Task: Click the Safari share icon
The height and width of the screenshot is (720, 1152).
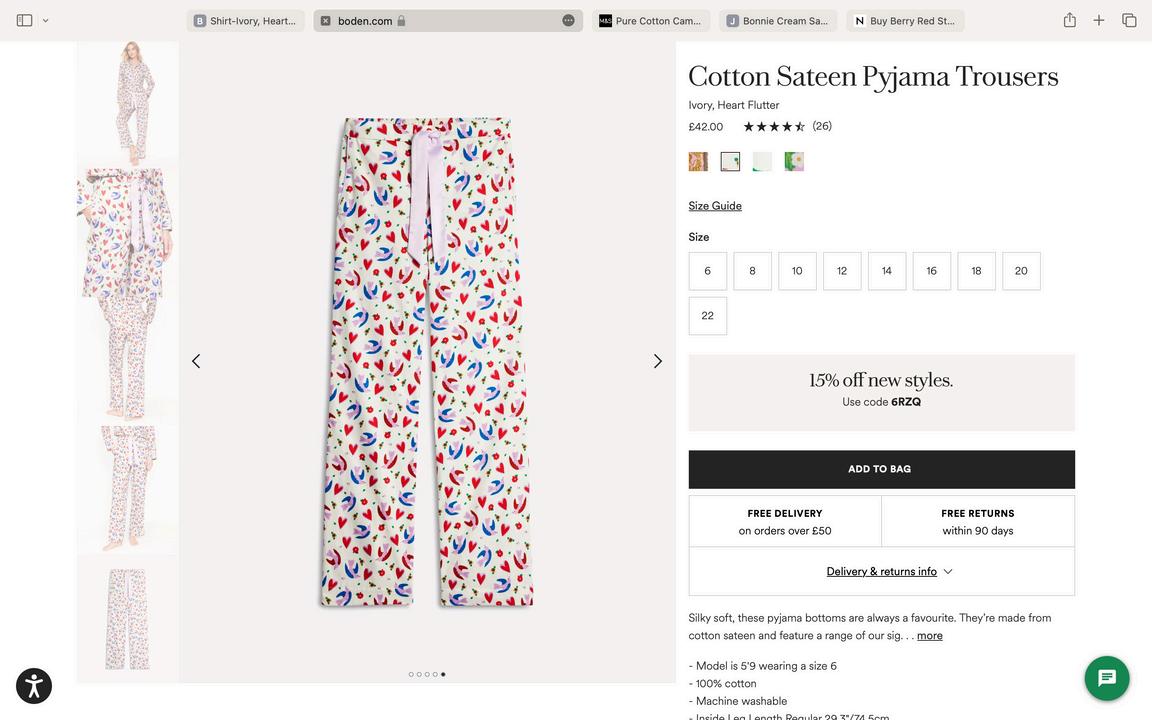Action: point(1069,20)
